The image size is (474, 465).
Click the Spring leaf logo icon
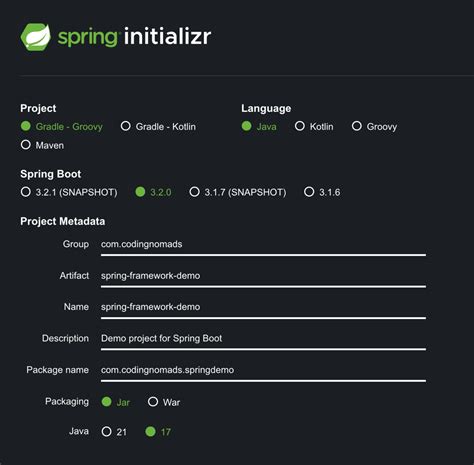coord(35,37)
